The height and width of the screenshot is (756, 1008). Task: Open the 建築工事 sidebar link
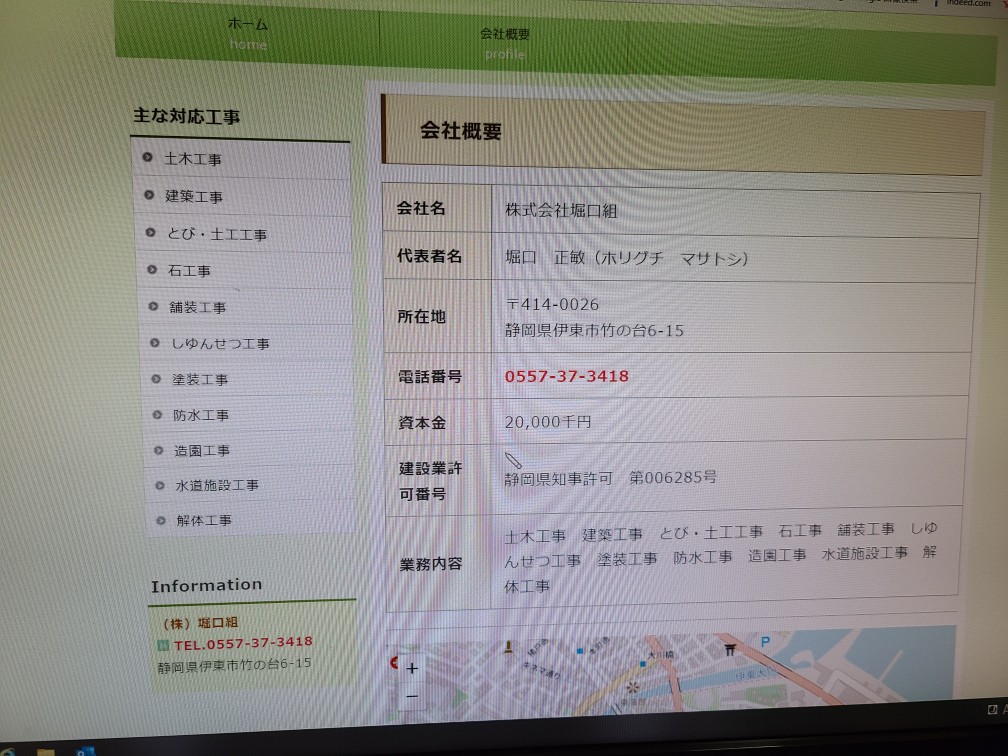pyautogui.click(x=194, y=196)
